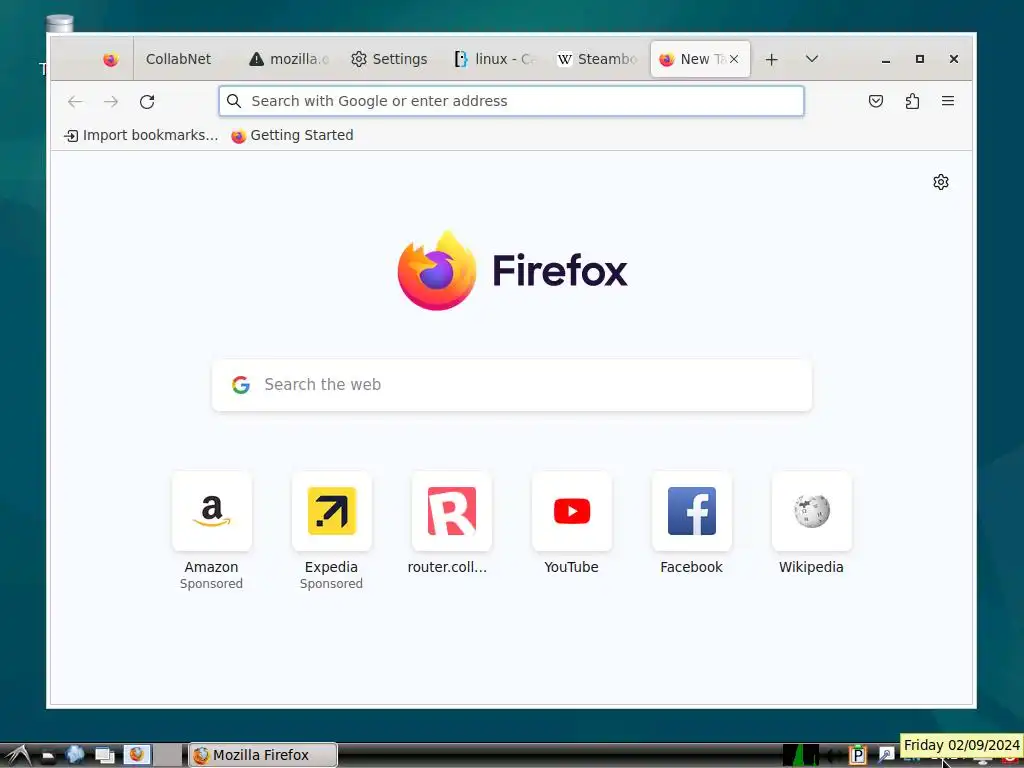Screen dimensions: 1024x768
Task: Select Mozilla Firefox taskbar window button
Action: [x=263, y=755]
